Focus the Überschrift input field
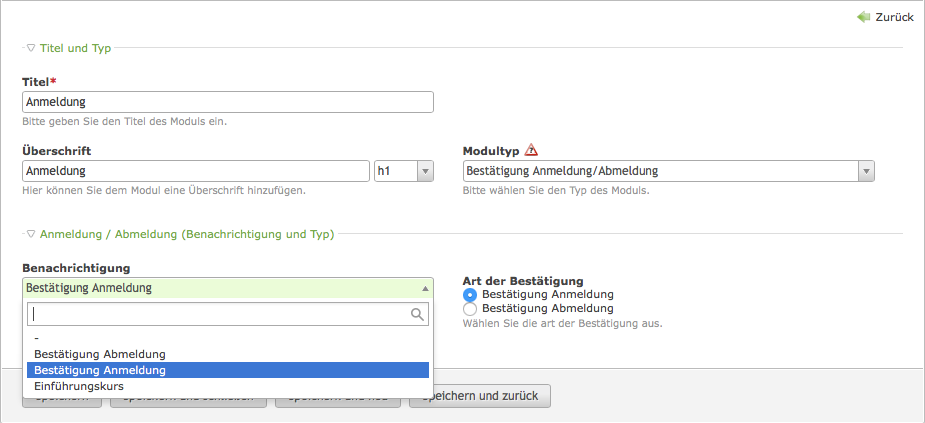 coord(196,171)
